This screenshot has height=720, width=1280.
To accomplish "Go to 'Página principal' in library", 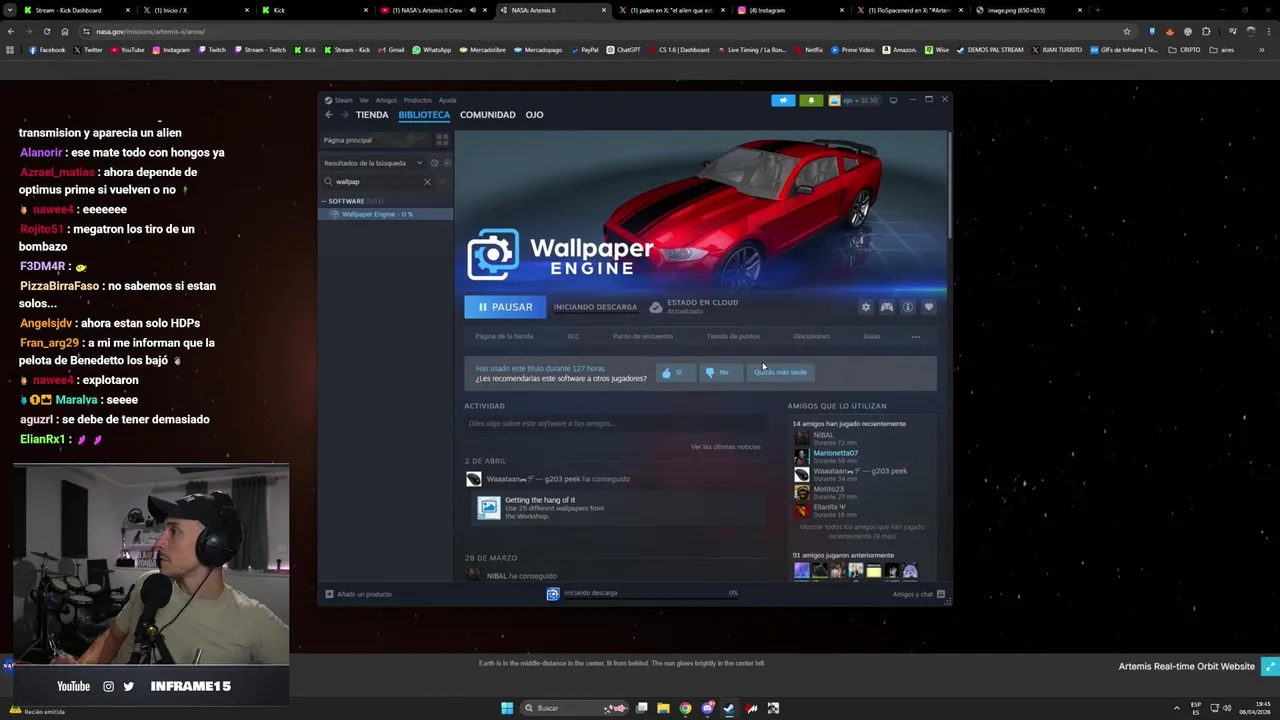I will point(377,140).
